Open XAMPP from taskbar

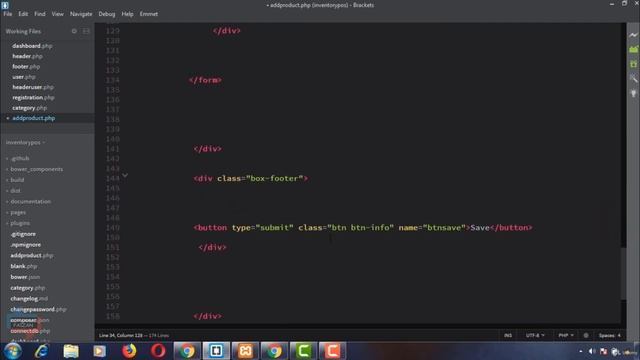[x=245, y=351]
